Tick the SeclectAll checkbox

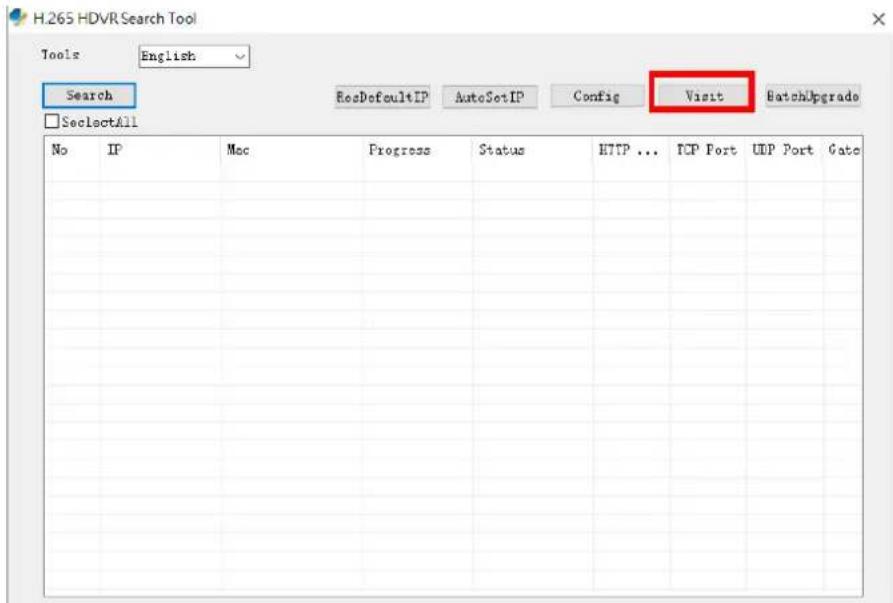click(52, 121)
